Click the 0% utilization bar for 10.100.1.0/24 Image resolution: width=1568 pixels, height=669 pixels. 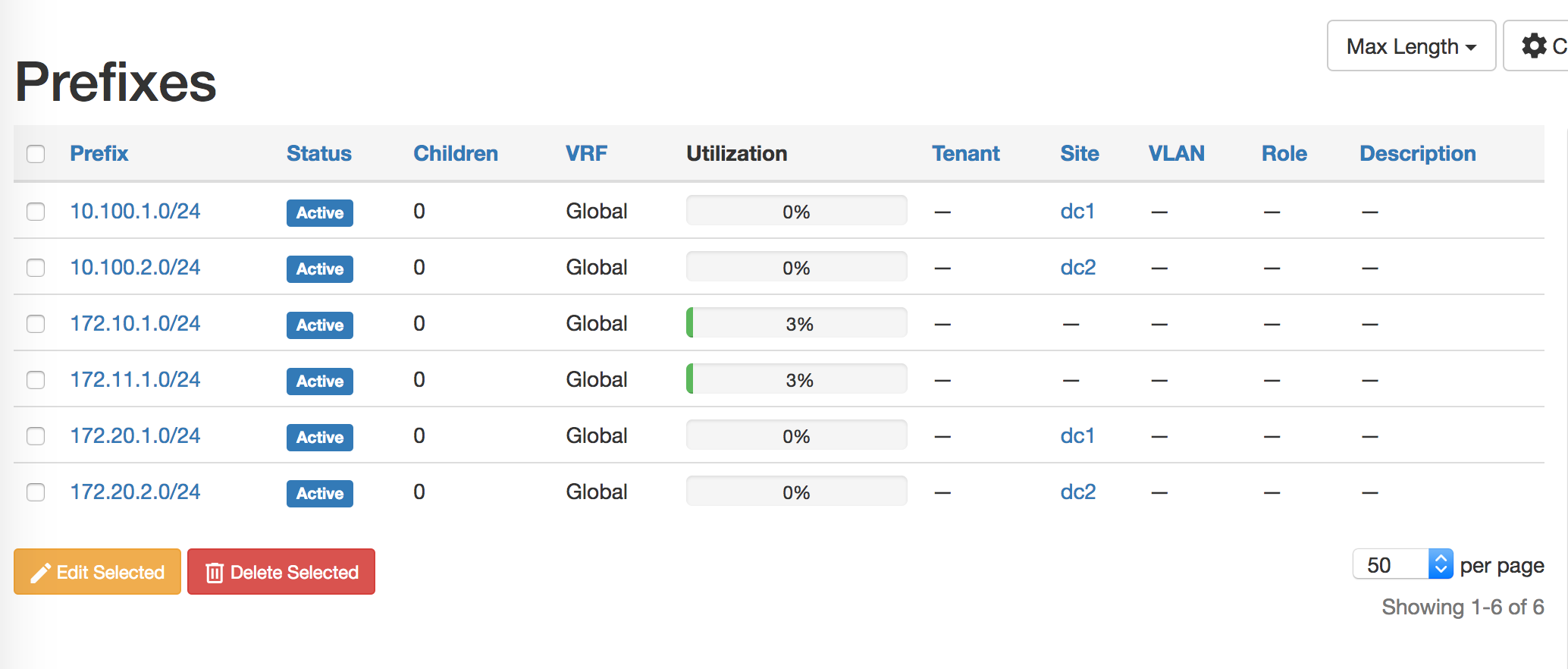(797, 211)
